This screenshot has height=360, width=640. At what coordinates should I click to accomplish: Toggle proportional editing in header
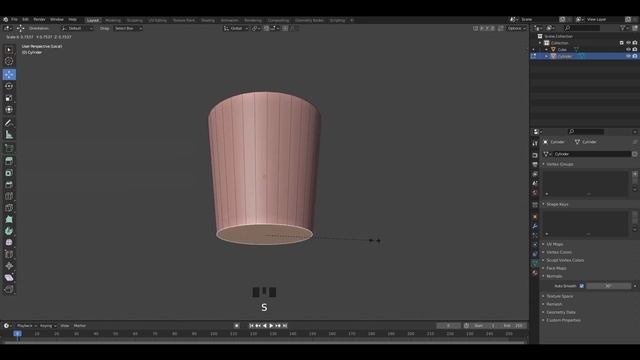pyautogui.click(x=285, y=28)
